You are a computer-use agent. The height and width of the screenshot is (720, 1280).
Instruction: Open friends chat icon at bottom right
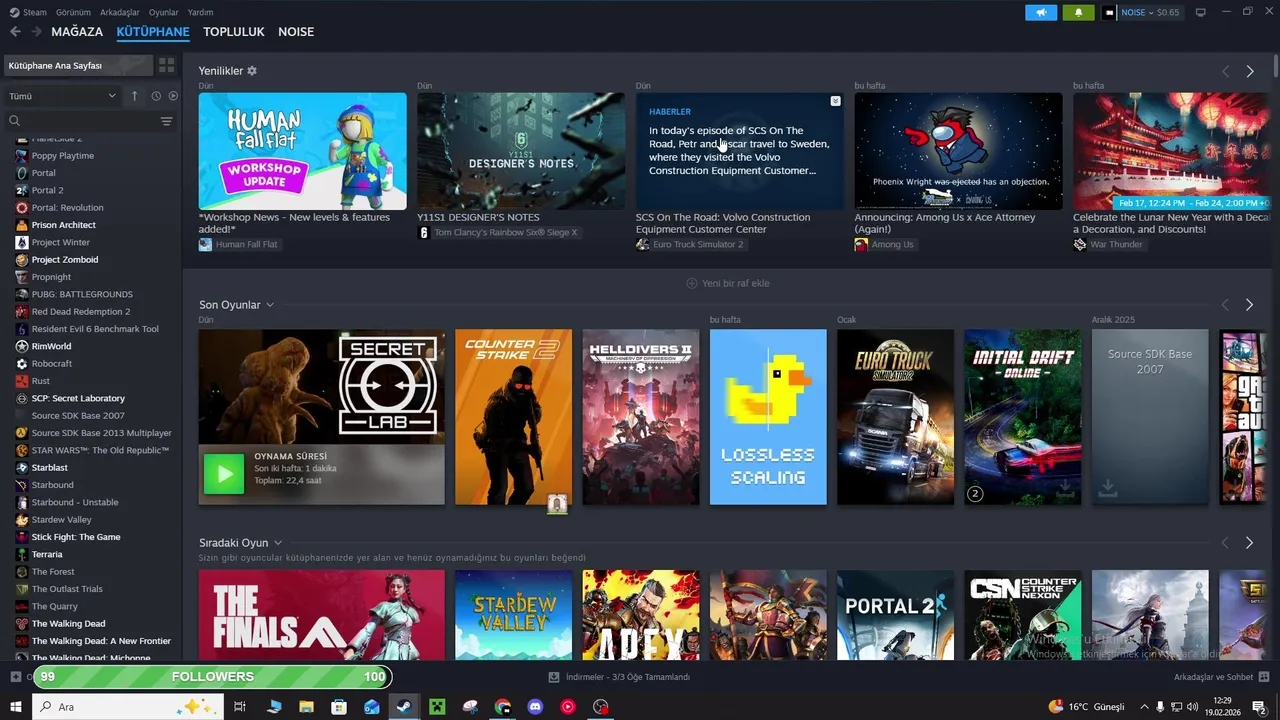pos(1264,677)
